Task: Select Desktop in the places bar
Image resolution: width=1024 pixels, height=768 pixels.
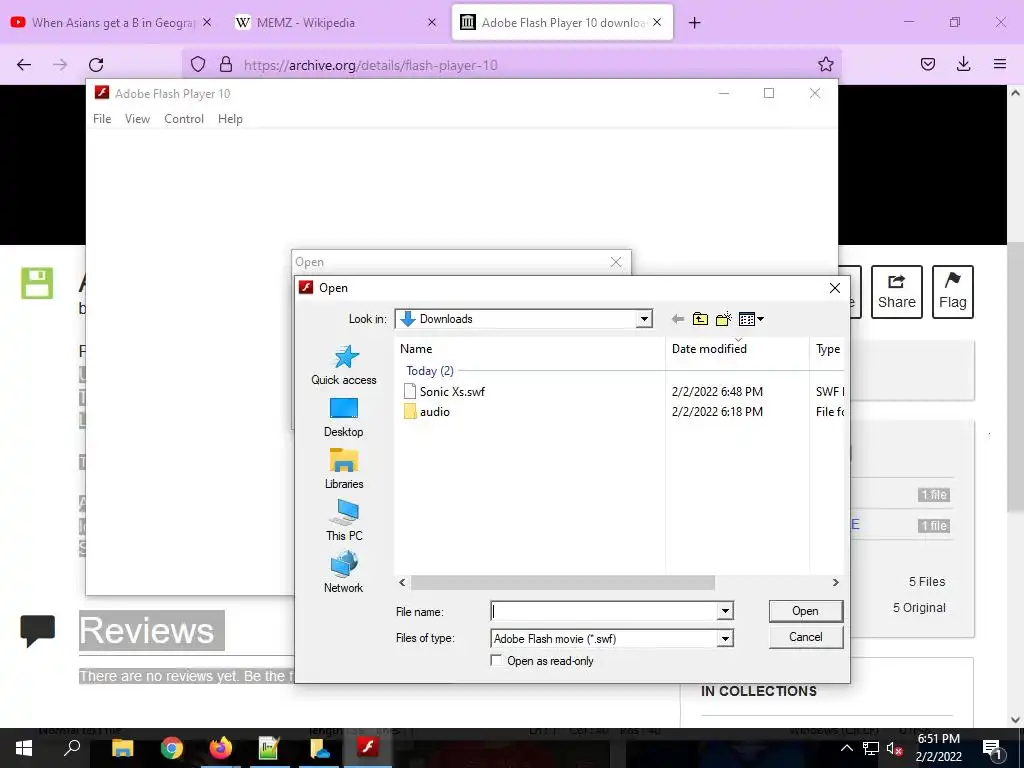Action: (344, 418)
